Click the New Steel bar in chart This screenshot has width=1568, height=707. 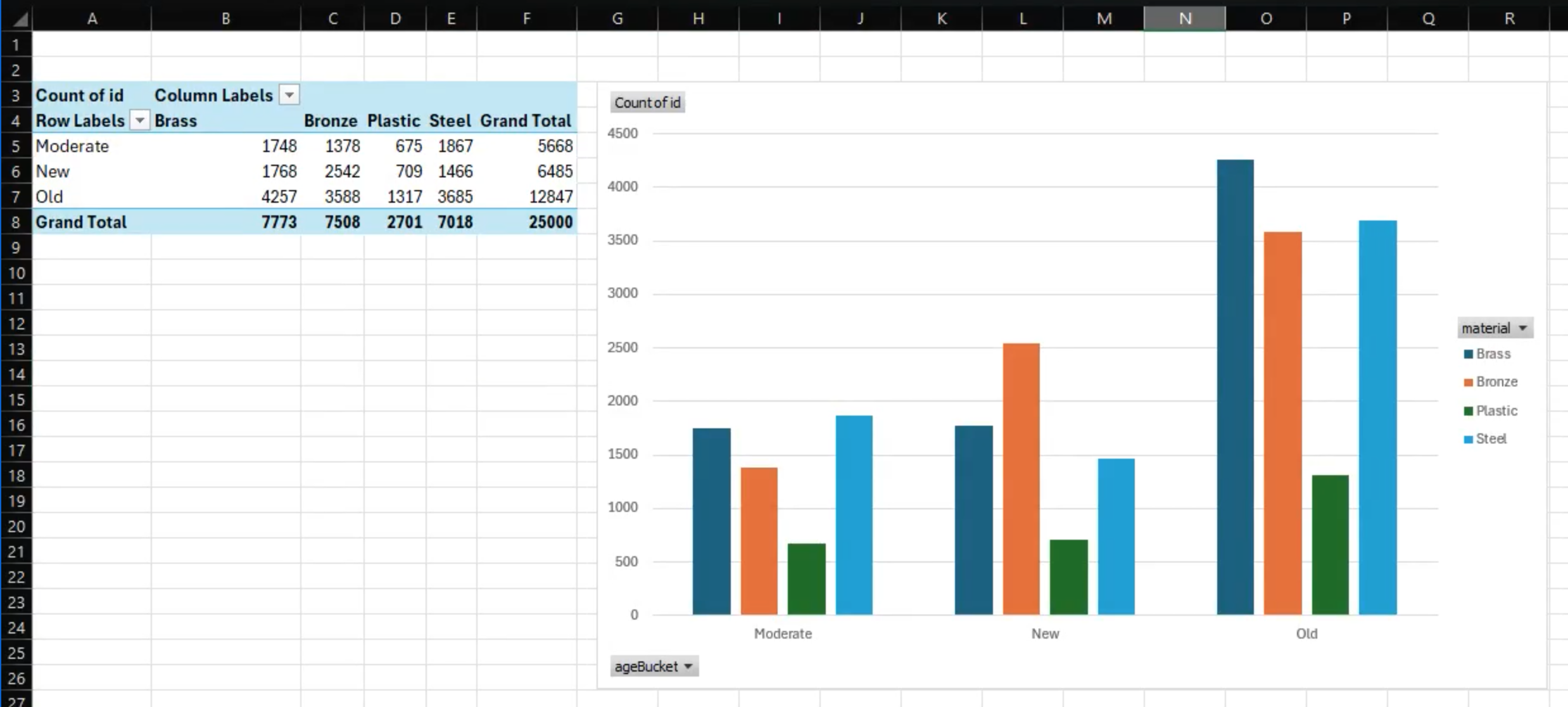(1116, 536)
